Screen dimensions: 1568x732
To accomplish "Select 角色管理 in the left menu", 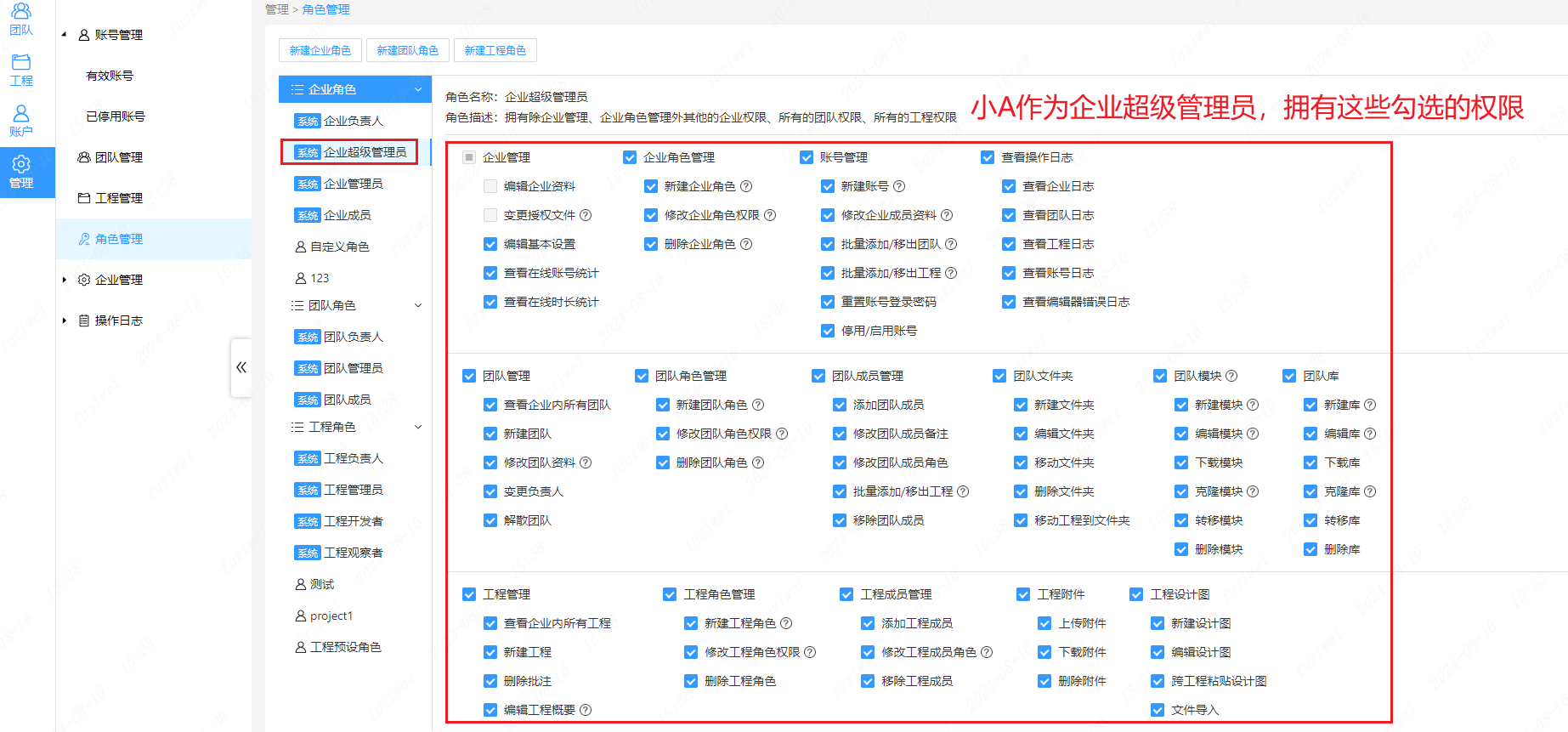I will (154, 239).
